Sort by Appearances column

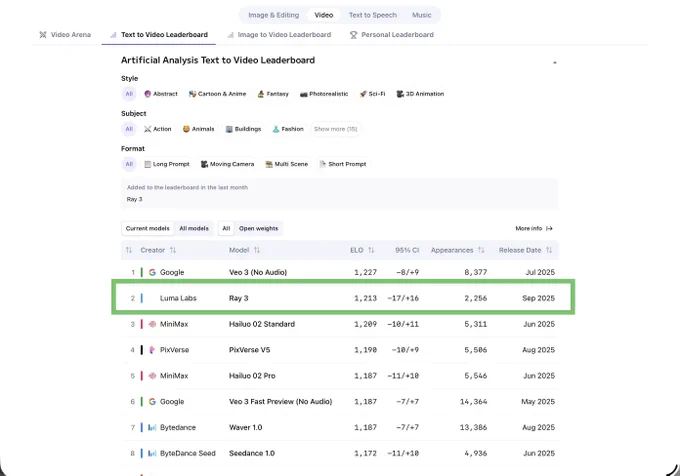click(458, 250)
